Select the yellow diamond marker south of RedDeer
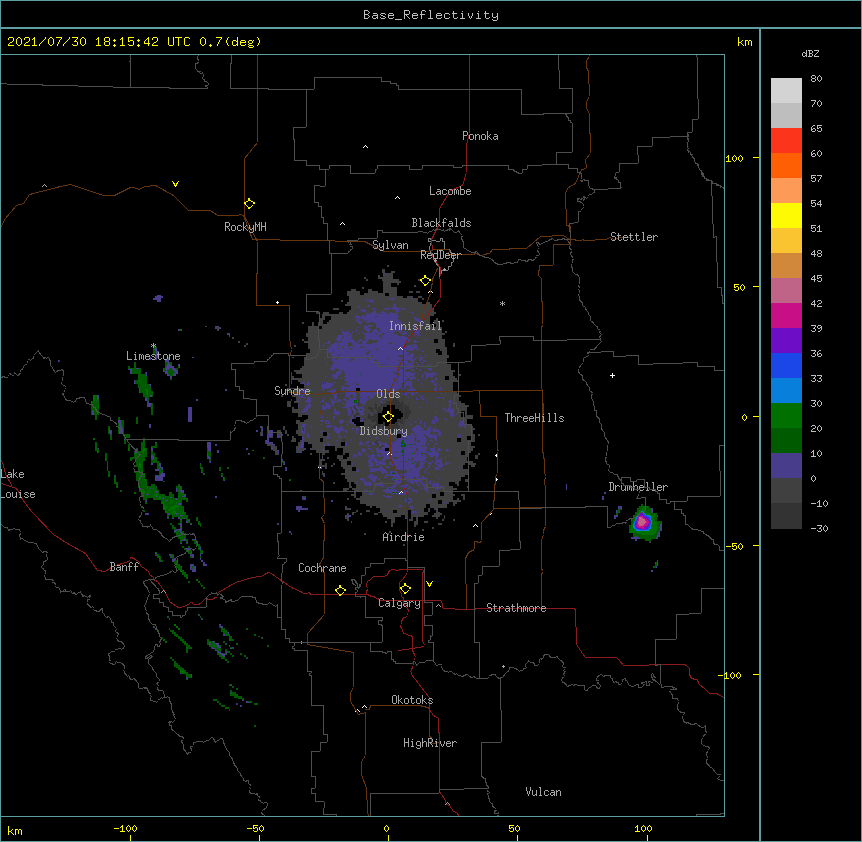 tap(426, 281)
